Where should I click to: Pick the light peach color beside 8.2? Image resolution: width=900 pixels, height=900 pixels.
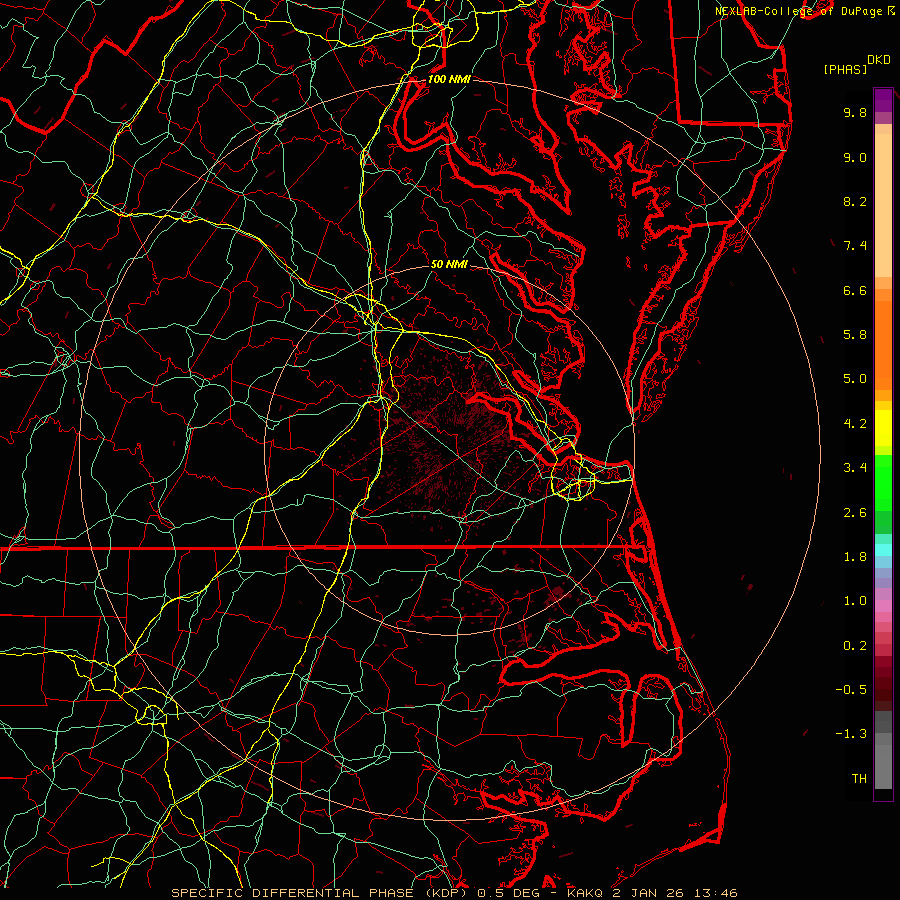tap(883, 205)
